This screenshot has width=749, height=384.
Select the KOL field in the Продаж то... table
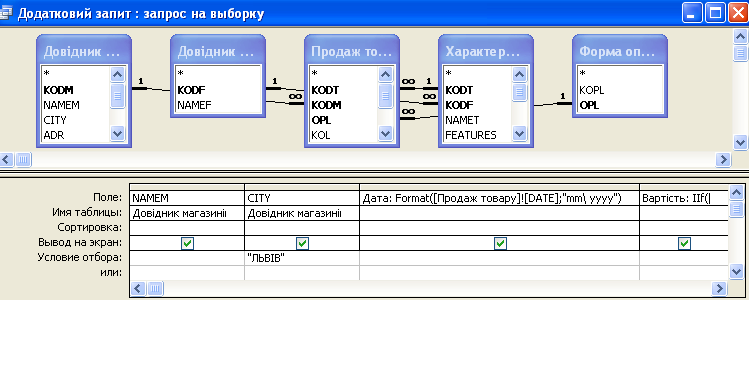pyautogui.click(x=321, y=136)
